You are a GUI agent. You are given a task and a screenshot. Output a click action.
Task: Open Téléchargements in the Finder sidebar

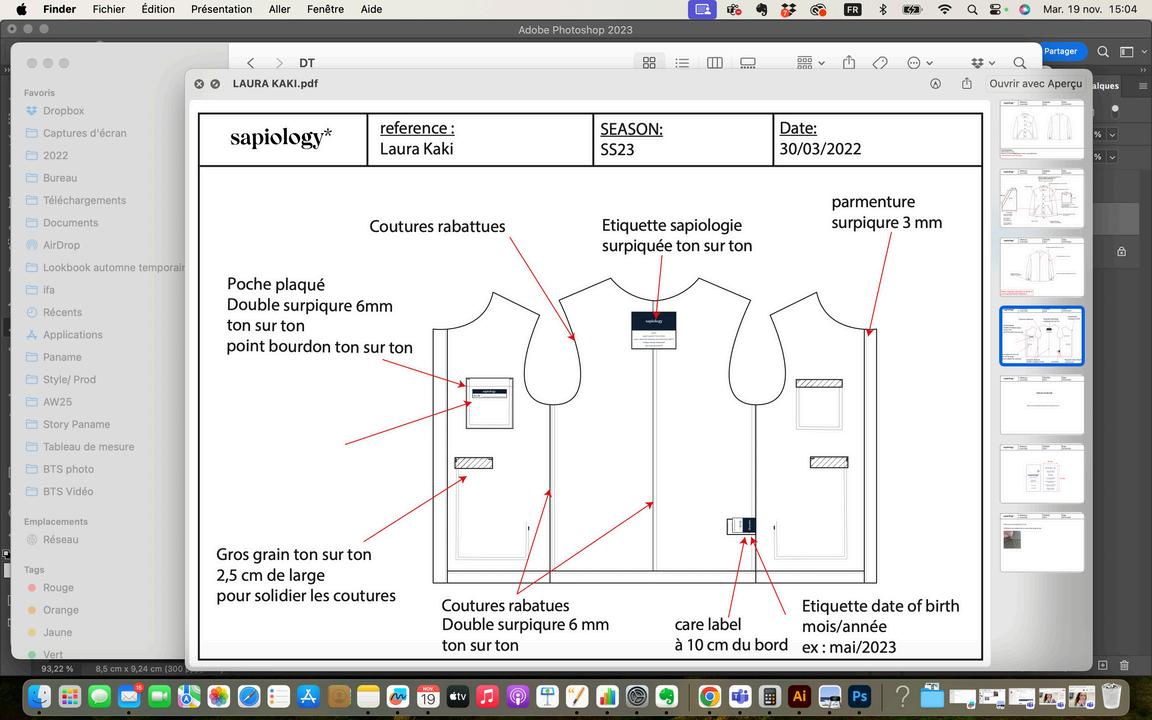(84, 200)
